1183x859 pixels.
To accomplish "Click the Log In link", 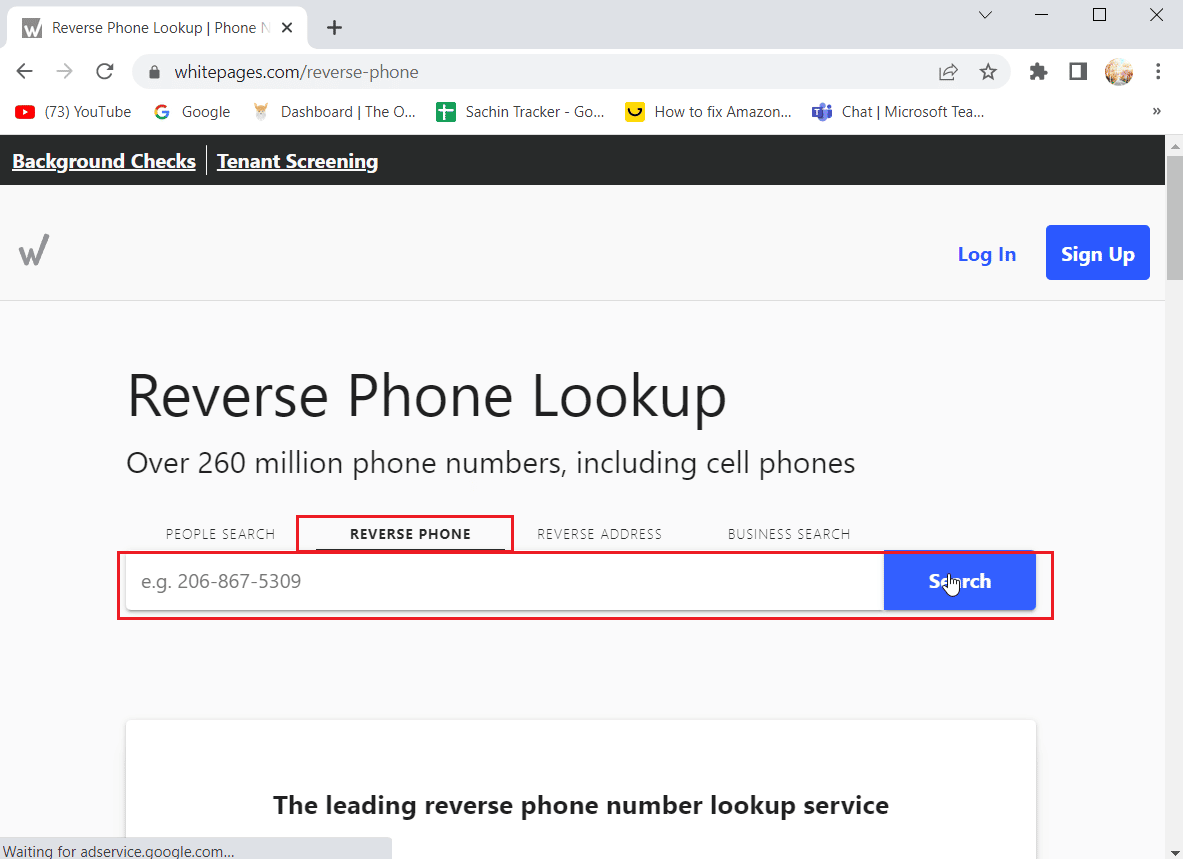I will [987, 254].
